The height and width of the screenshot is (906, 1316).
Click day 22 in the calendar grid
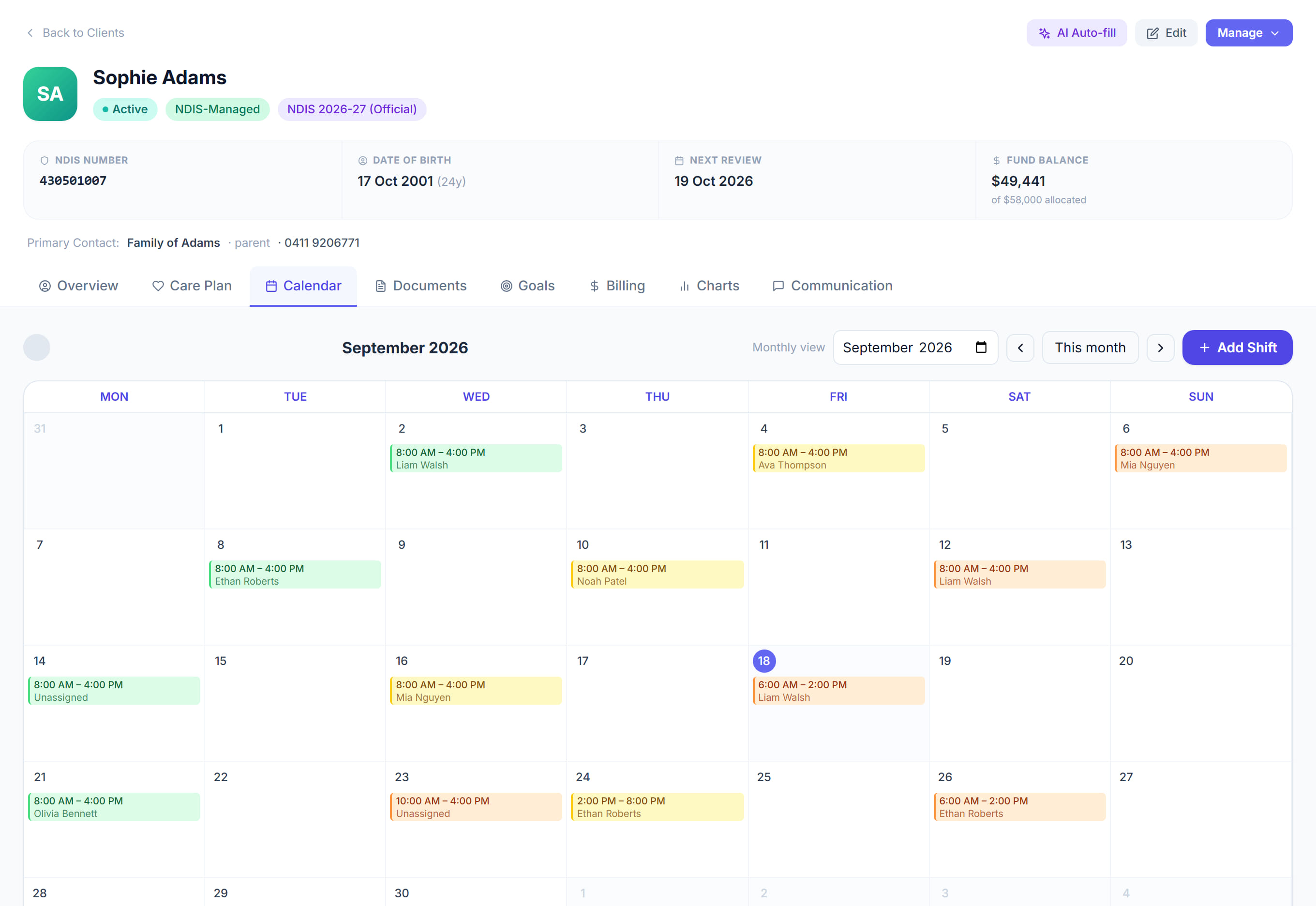(221, 777)
